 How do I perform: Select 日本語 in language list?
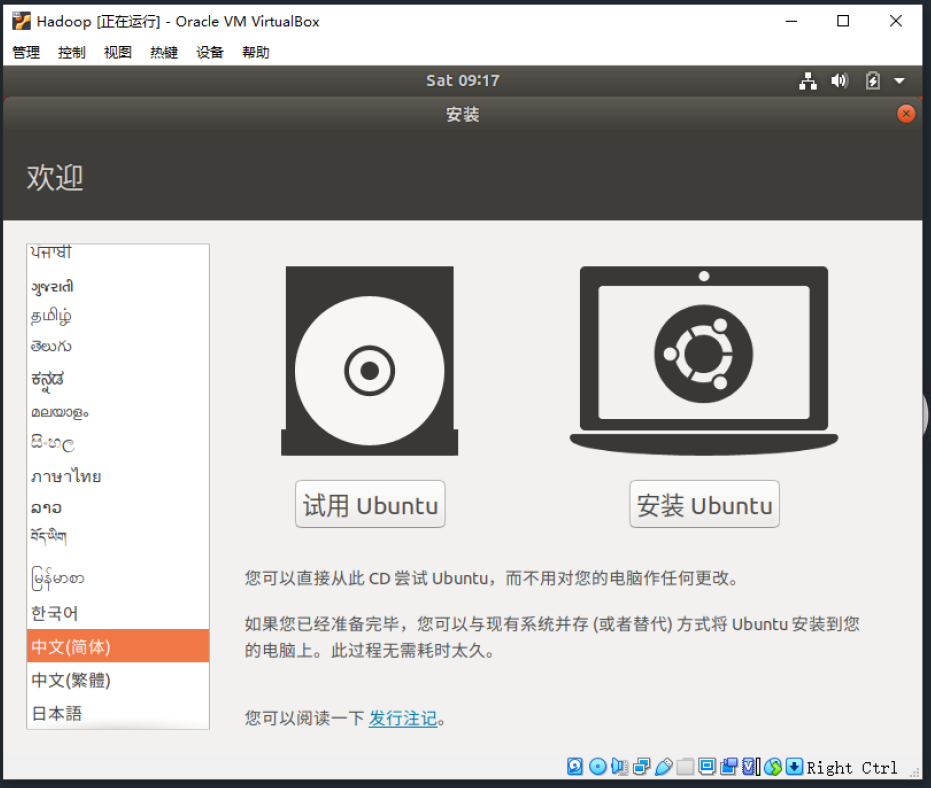coord(118,713)
